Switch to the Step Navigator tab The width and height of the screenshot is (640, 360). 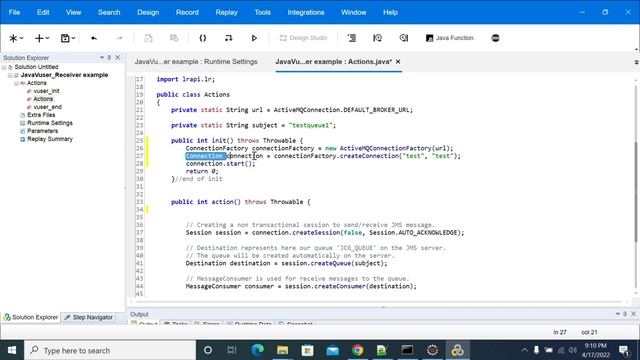89,317
